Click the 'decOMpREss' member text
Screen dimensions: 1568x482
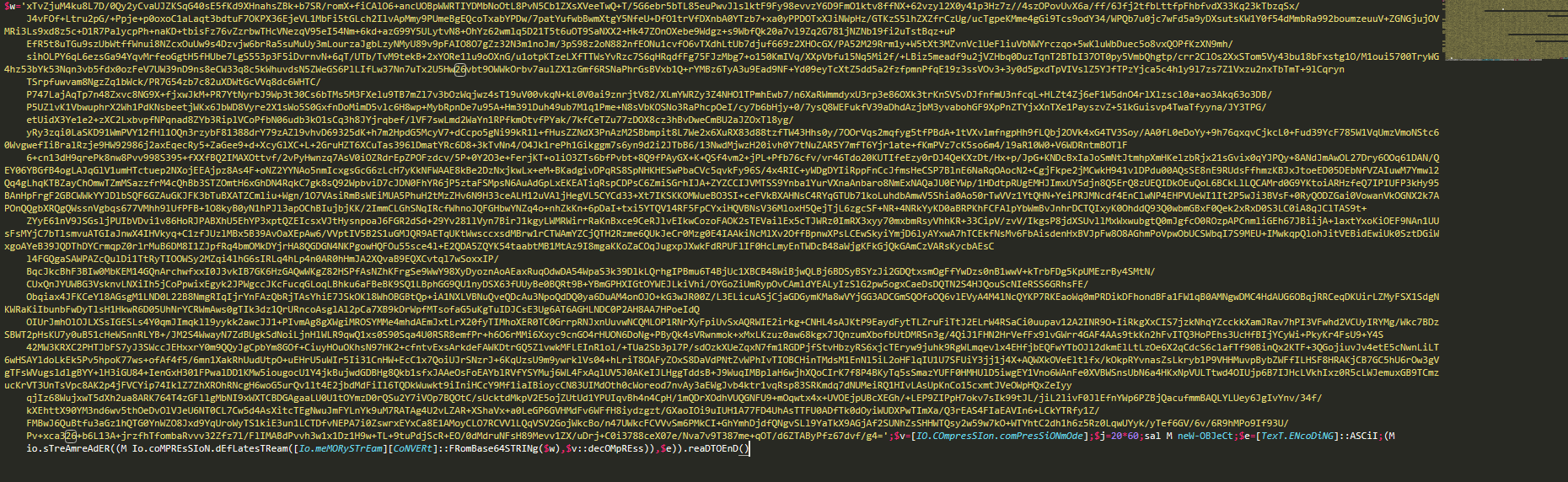(x=618, y=448)
